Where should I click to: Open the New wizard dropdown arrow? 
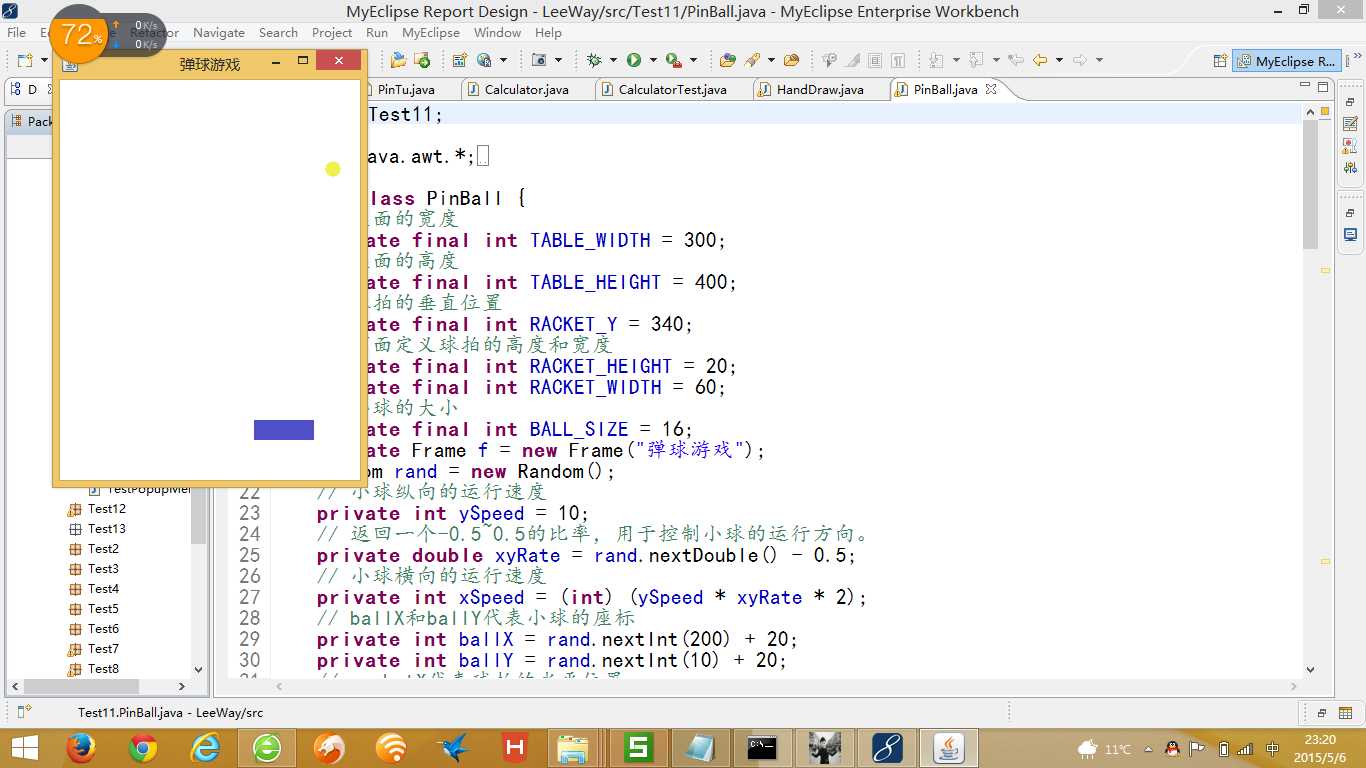[x=43, y=61]
